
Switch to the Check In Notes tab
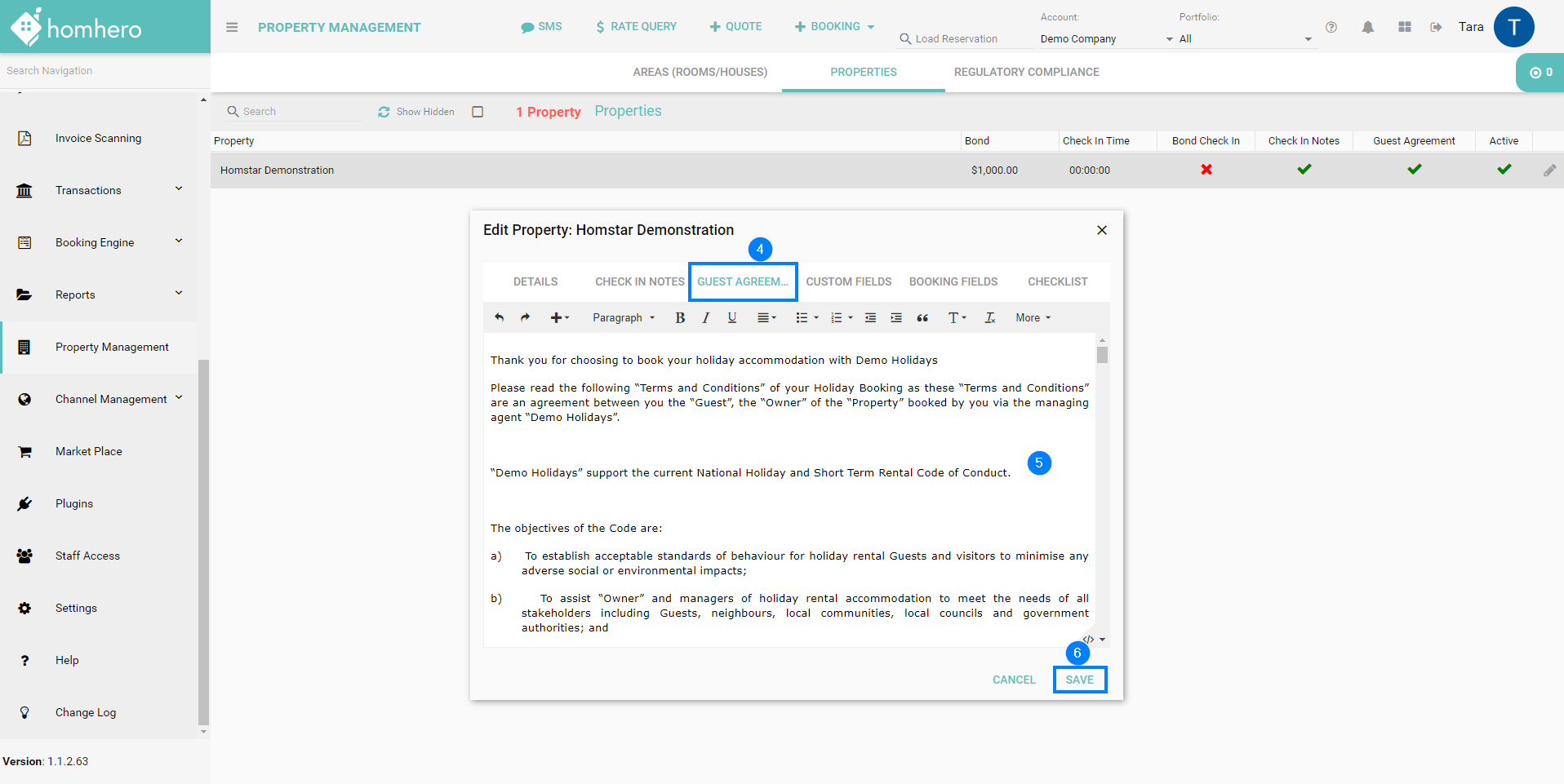(639, 281)
